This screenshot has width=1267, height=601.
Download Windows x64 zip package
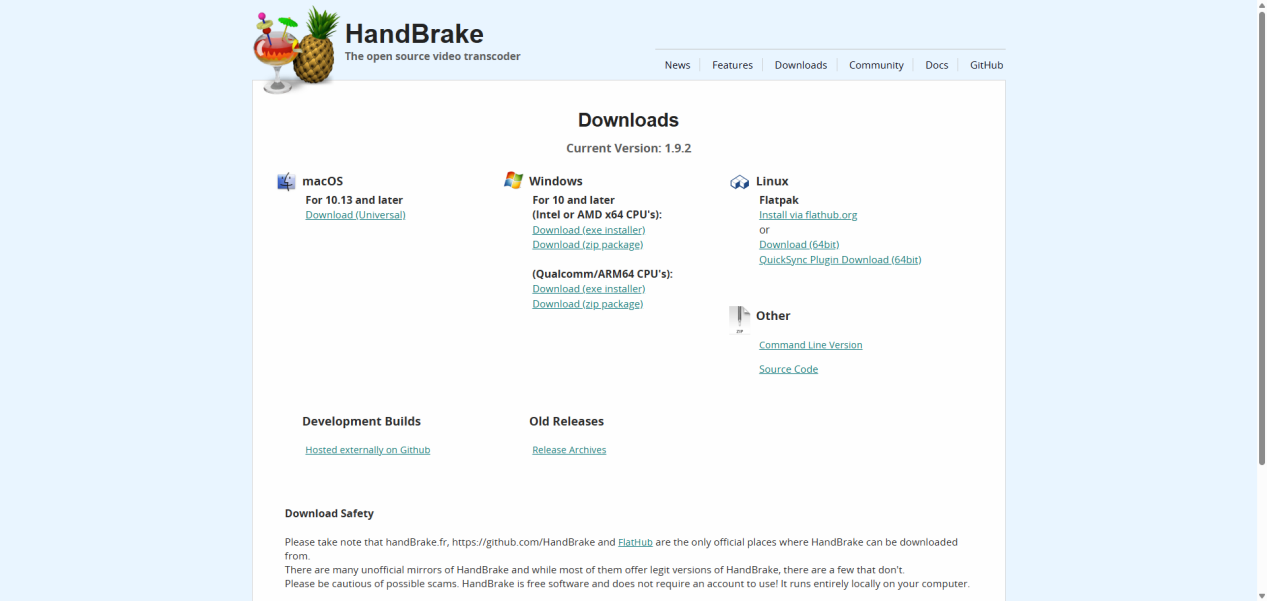pos(587,245)
